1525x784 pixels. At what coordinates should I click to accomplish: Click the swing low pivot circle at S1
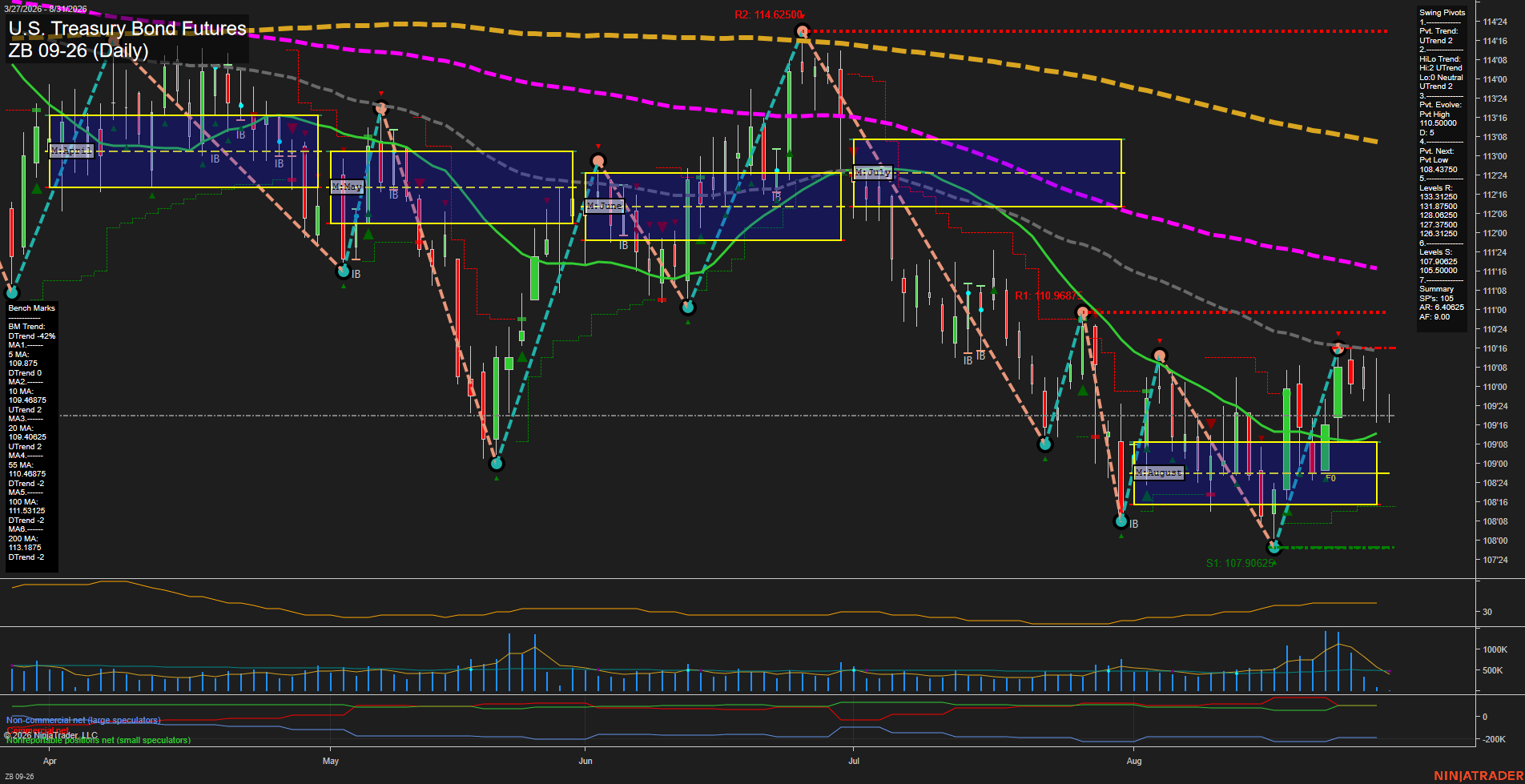1274,548
